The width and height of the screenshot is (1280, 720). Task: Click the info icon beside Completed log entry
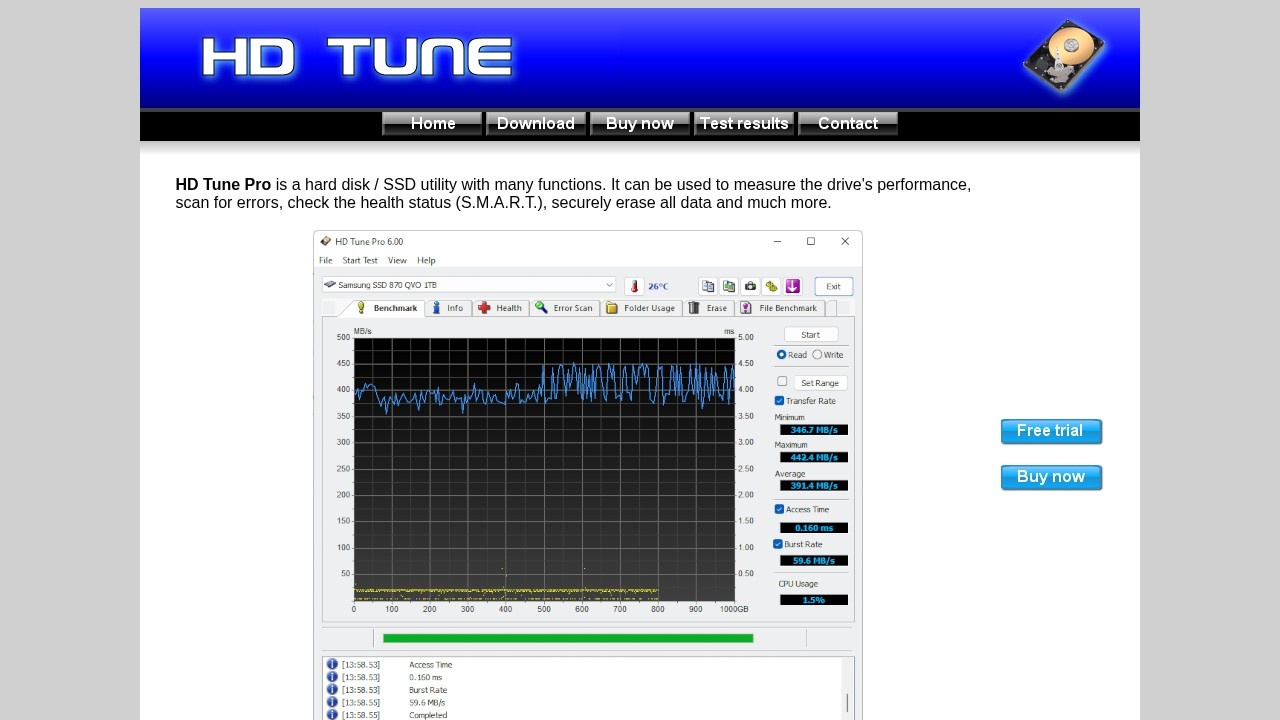332,715
